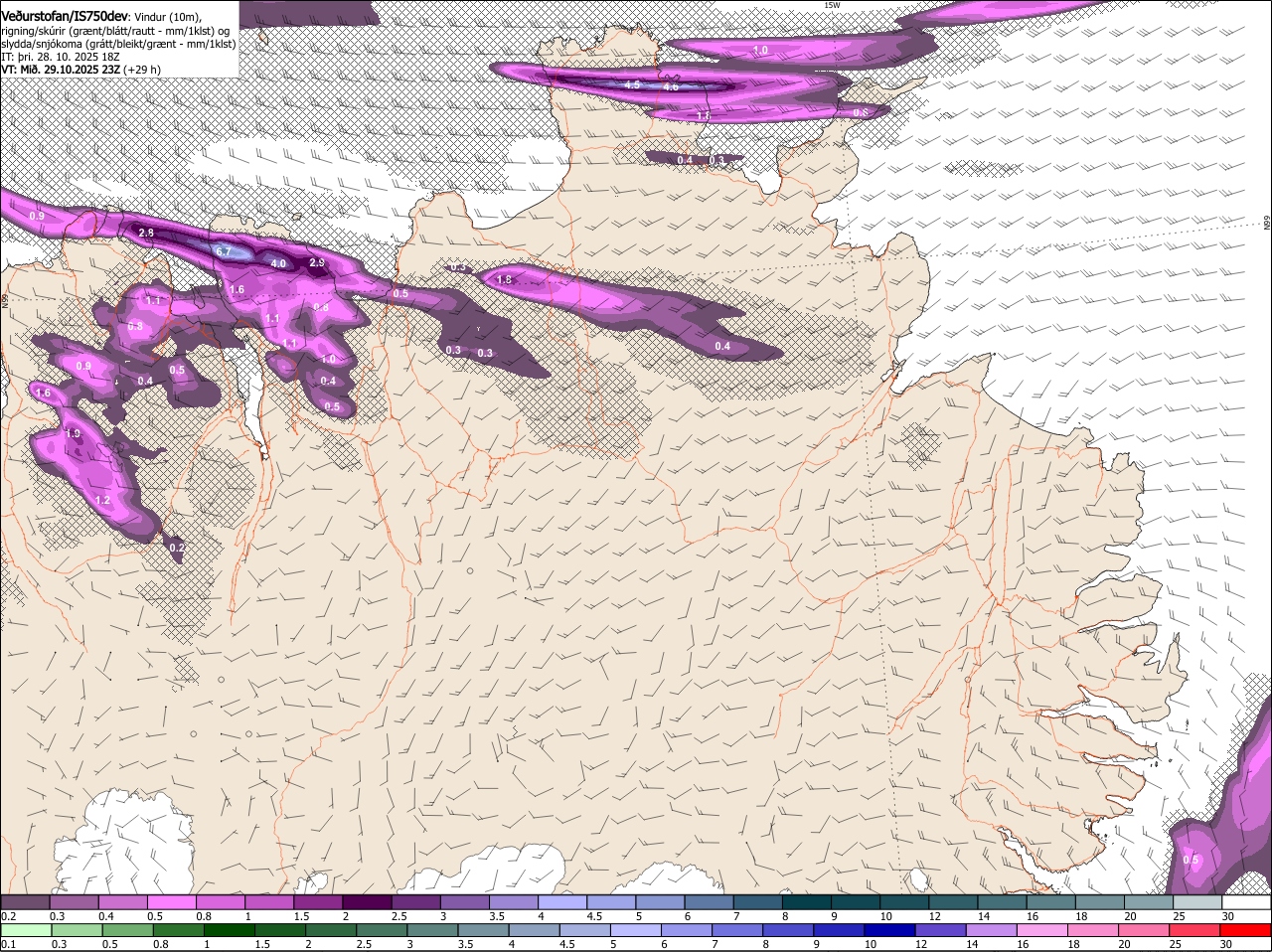Click the '(+29 h)' forecast offset text

(x=142, y=70)
